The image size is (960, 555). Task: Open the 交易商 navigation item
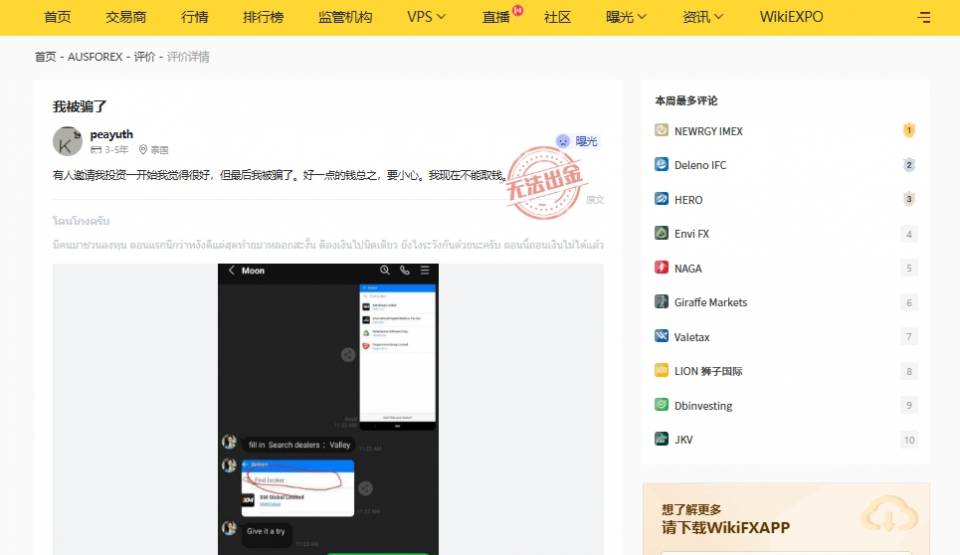pyautogui.click(x=126, y=17)
